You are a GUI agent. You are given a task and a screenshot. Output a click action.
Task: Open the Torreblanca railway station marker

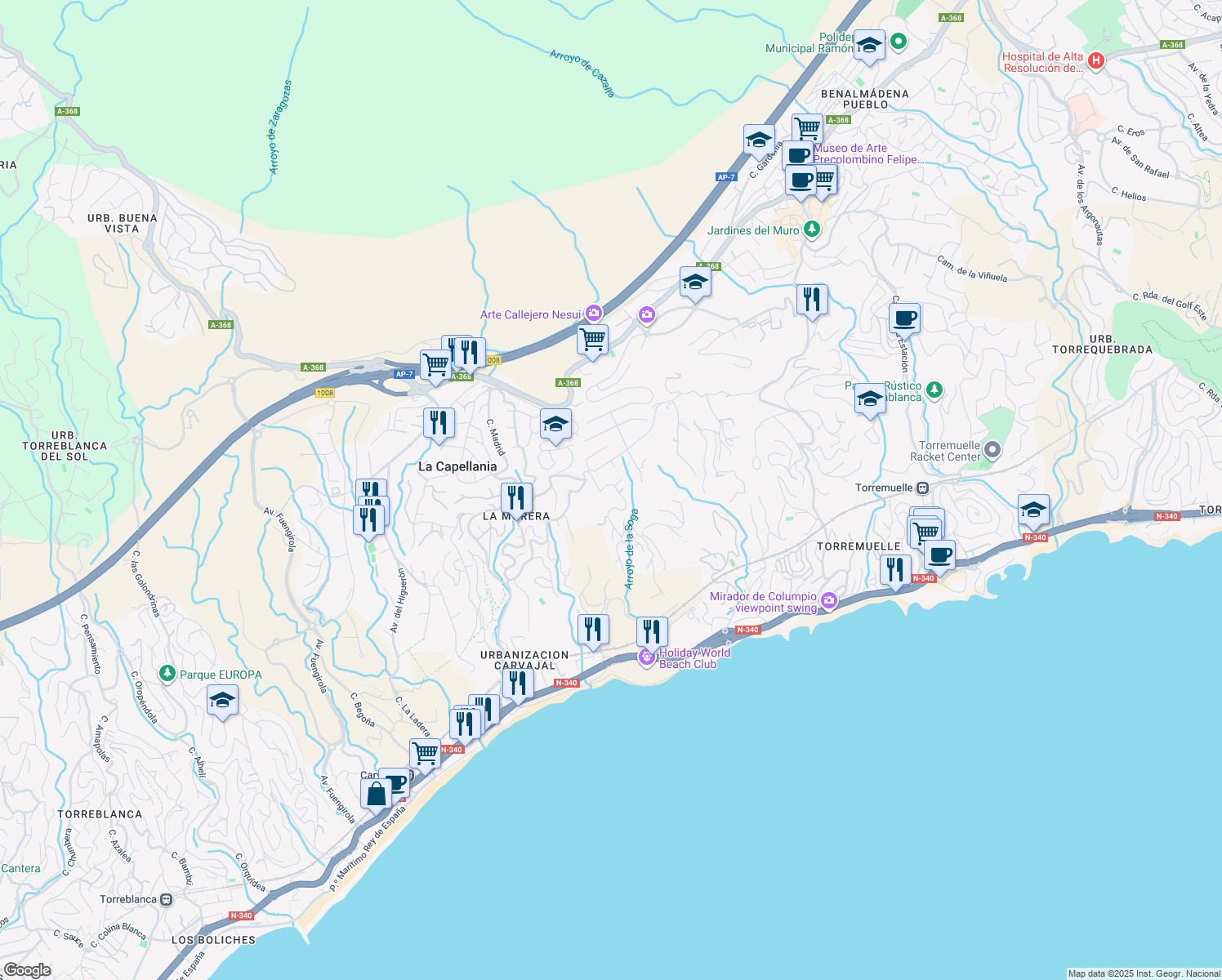pos(166,899)
